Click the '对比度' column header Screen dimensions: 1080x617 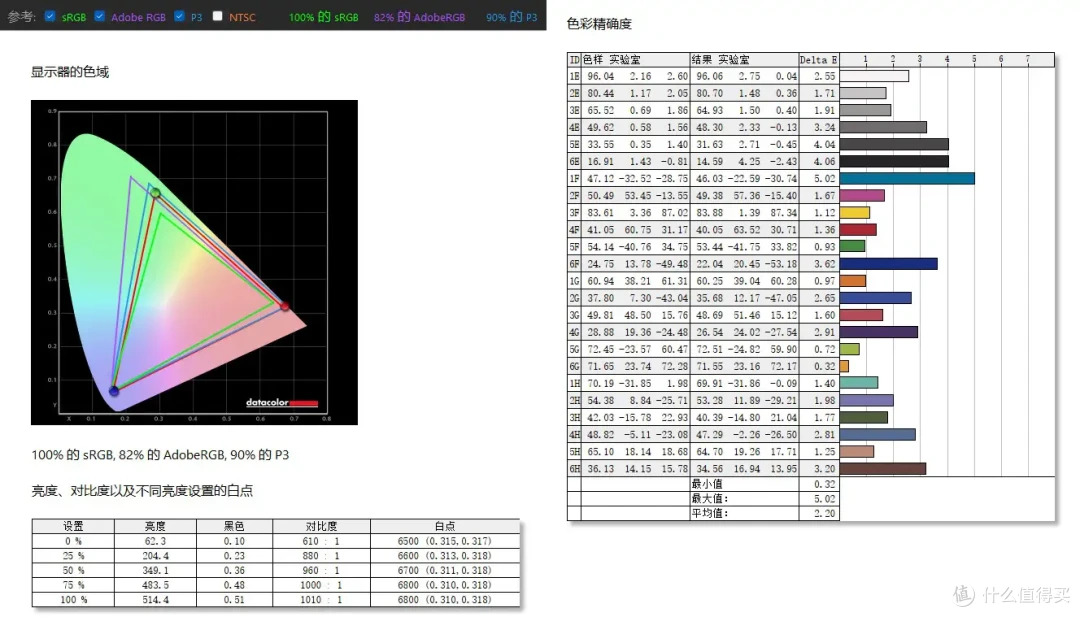[321, 526]
